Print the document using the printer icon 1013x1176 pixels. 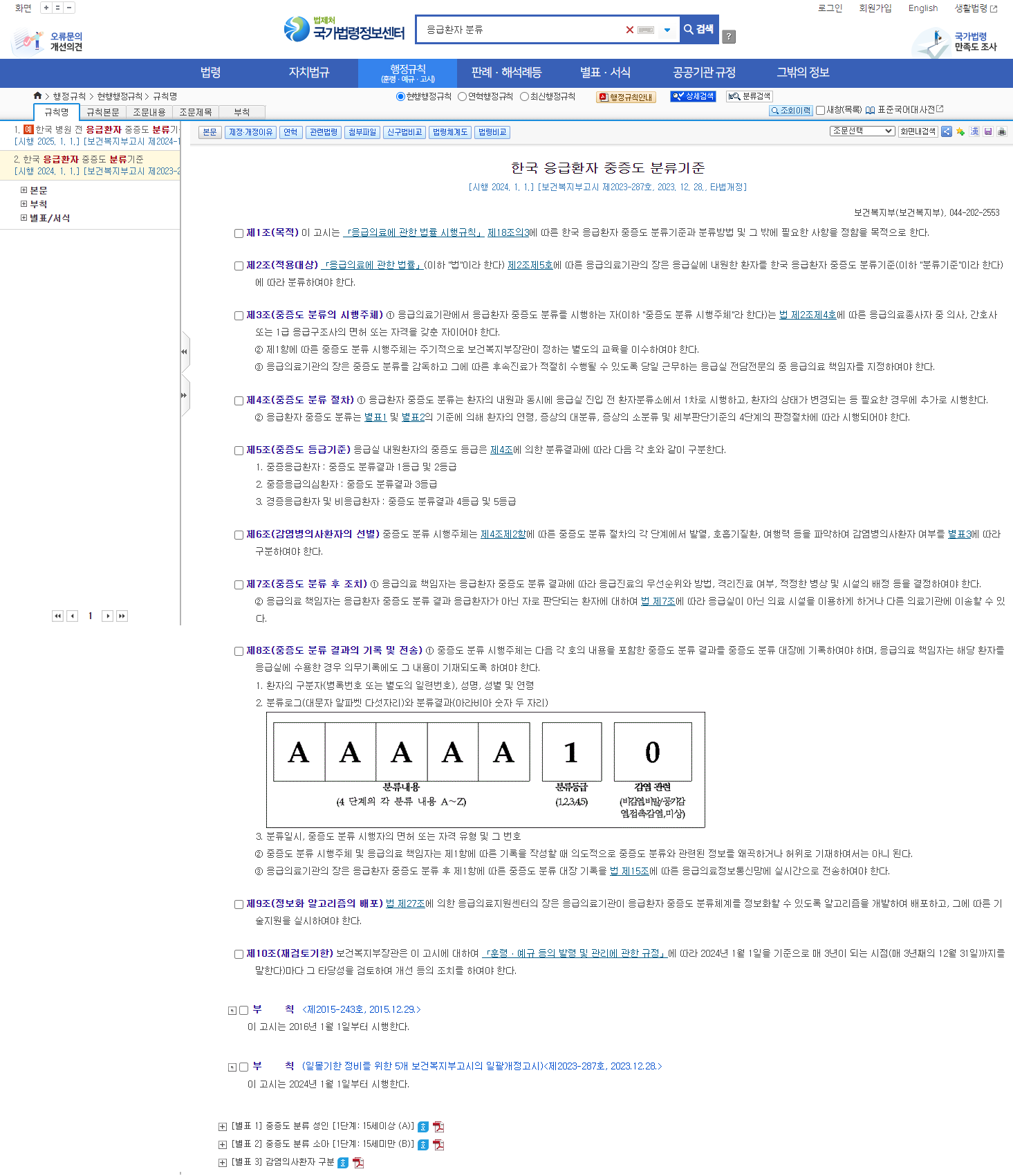[x=1002, y=131]
